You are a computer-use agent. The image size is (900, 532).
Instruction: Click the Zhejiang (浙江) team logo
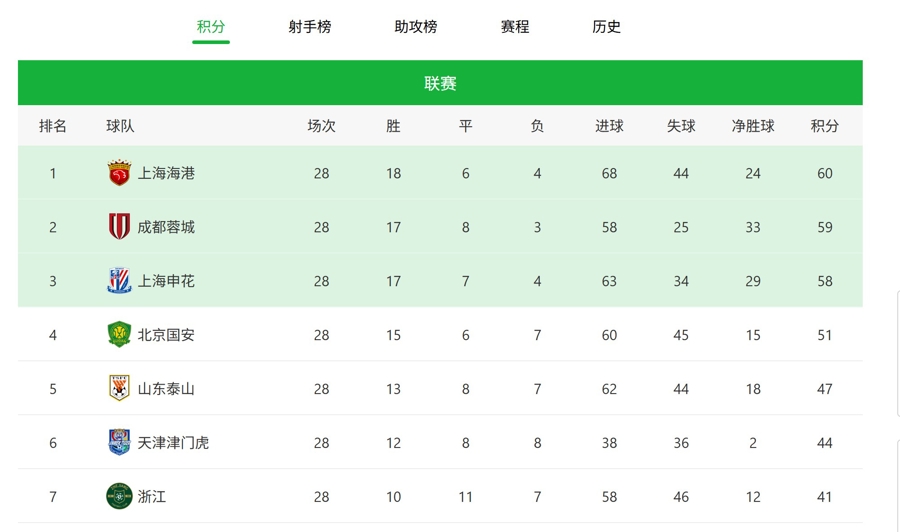pos(119,496)
